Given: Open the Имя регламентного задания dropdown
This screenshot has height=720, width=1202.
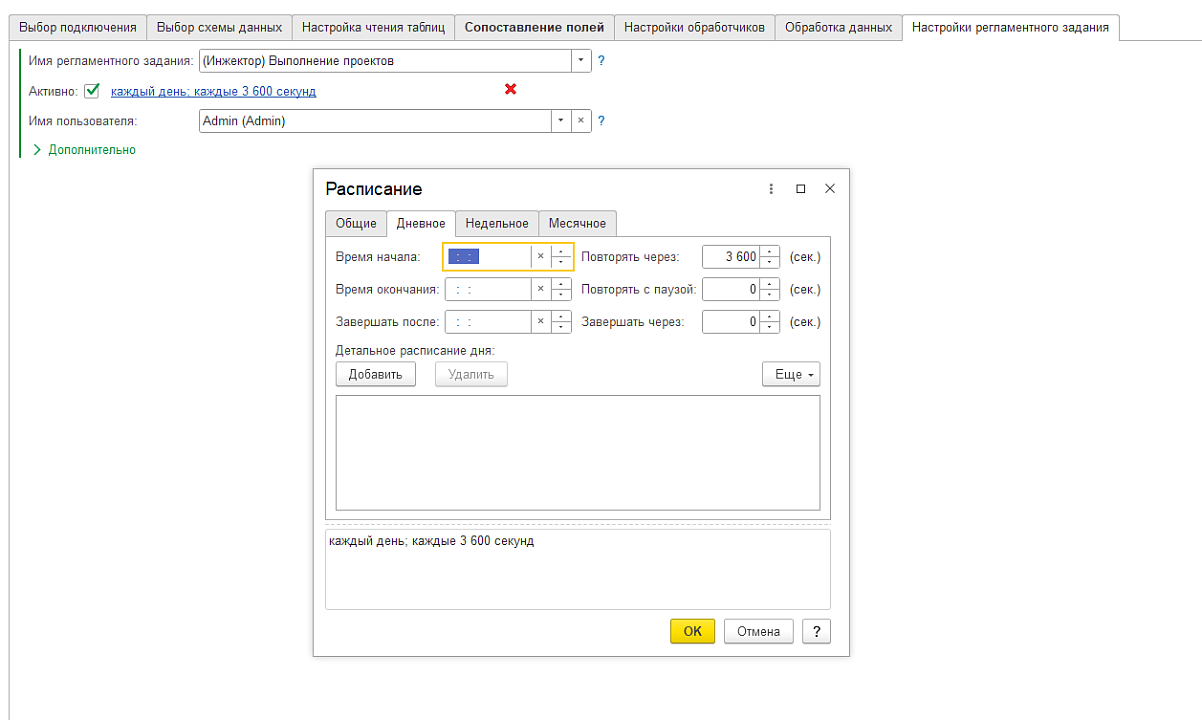Looking at the screenshot, I should tap(581, 61).
